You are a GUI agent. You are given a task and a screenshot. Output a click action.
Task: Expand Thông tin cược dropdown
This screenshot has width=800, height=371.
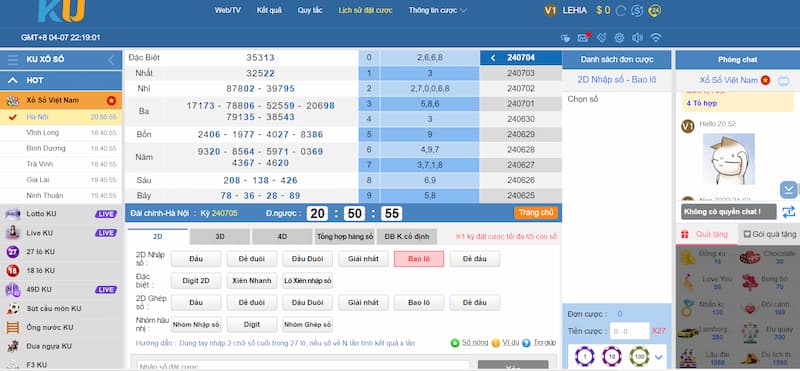tap(438, 10)
